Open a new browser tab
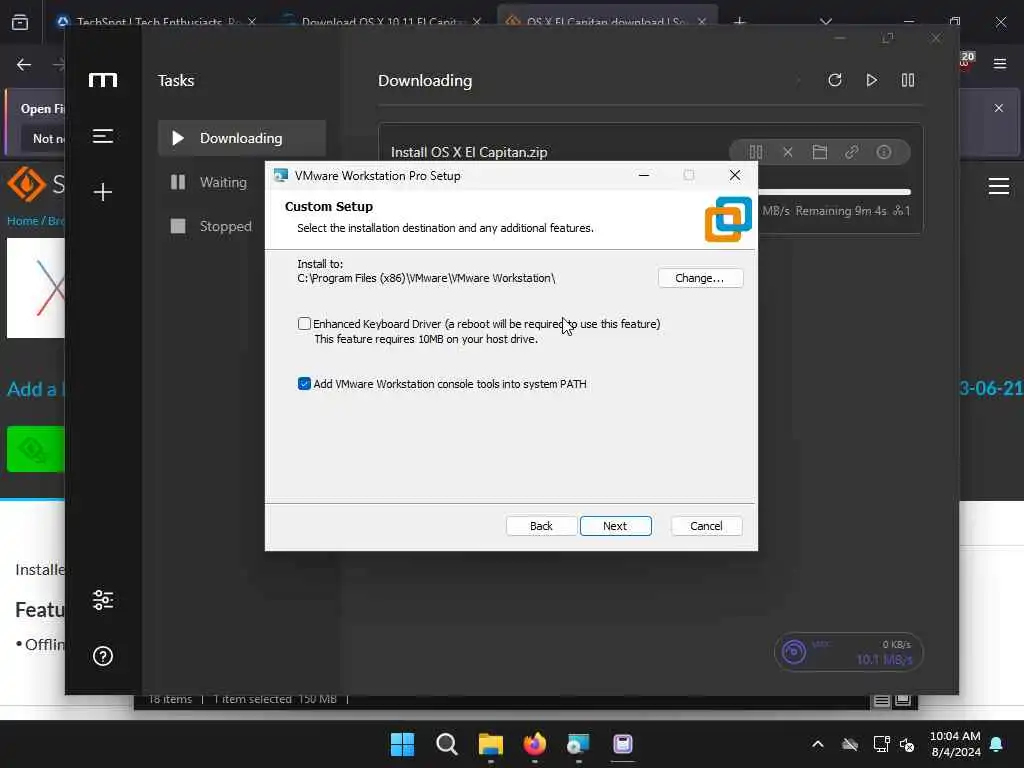 [x=739, y=22]
